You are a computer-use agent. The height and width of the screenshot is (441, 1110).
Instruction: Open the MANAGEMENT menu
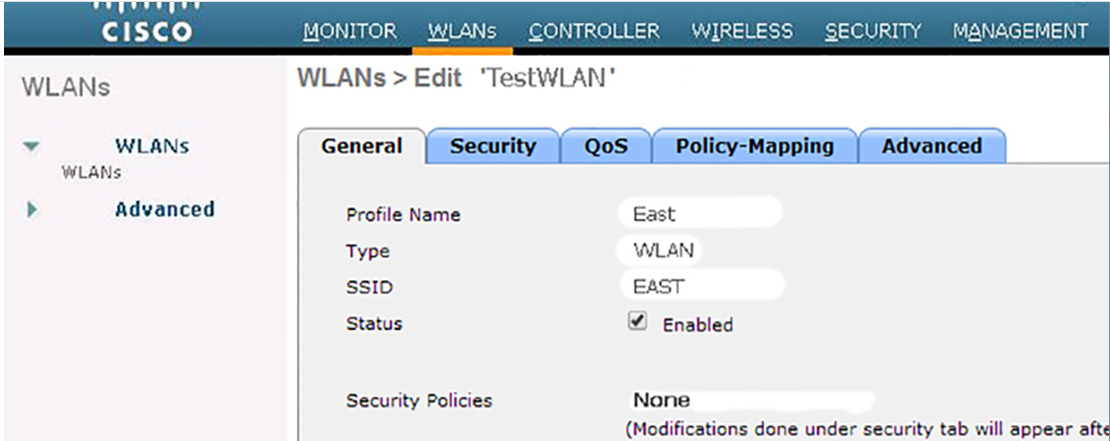pos(1020,31)
